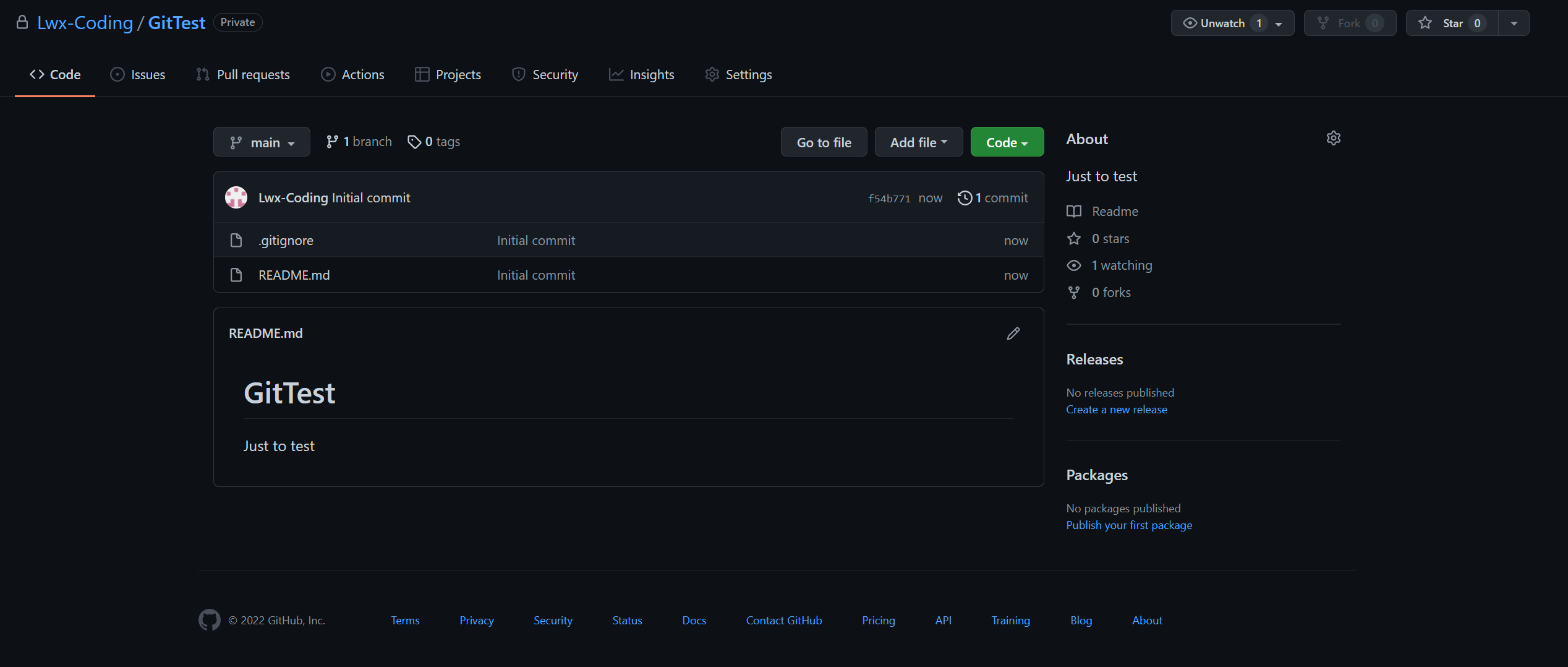Open the footer Blog link
The width and height of the screenshot is (1568, 667).
pos(1081,620)
